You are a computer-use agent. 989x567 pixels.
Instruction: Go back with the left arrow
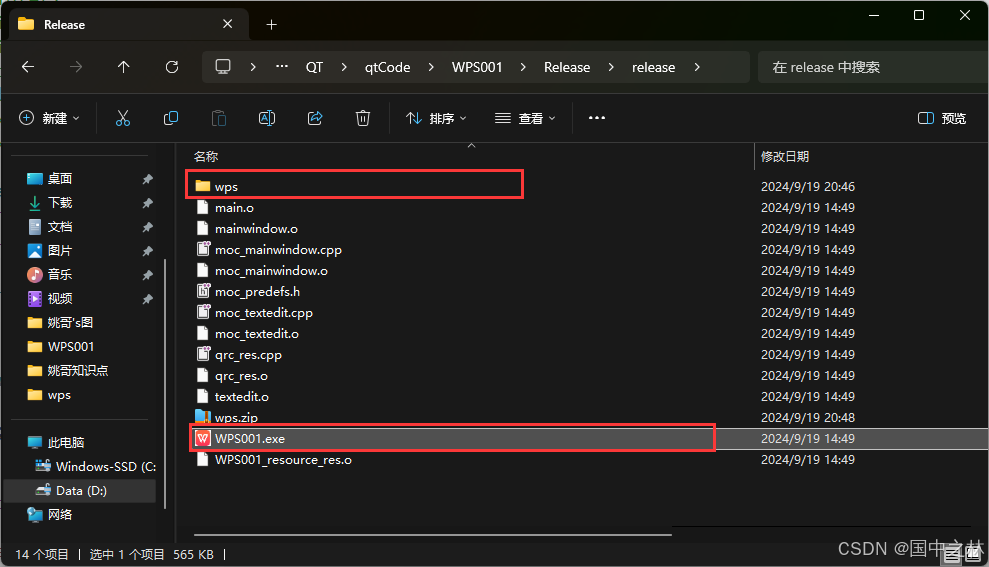pyautogui.click(x=28, y=67)
